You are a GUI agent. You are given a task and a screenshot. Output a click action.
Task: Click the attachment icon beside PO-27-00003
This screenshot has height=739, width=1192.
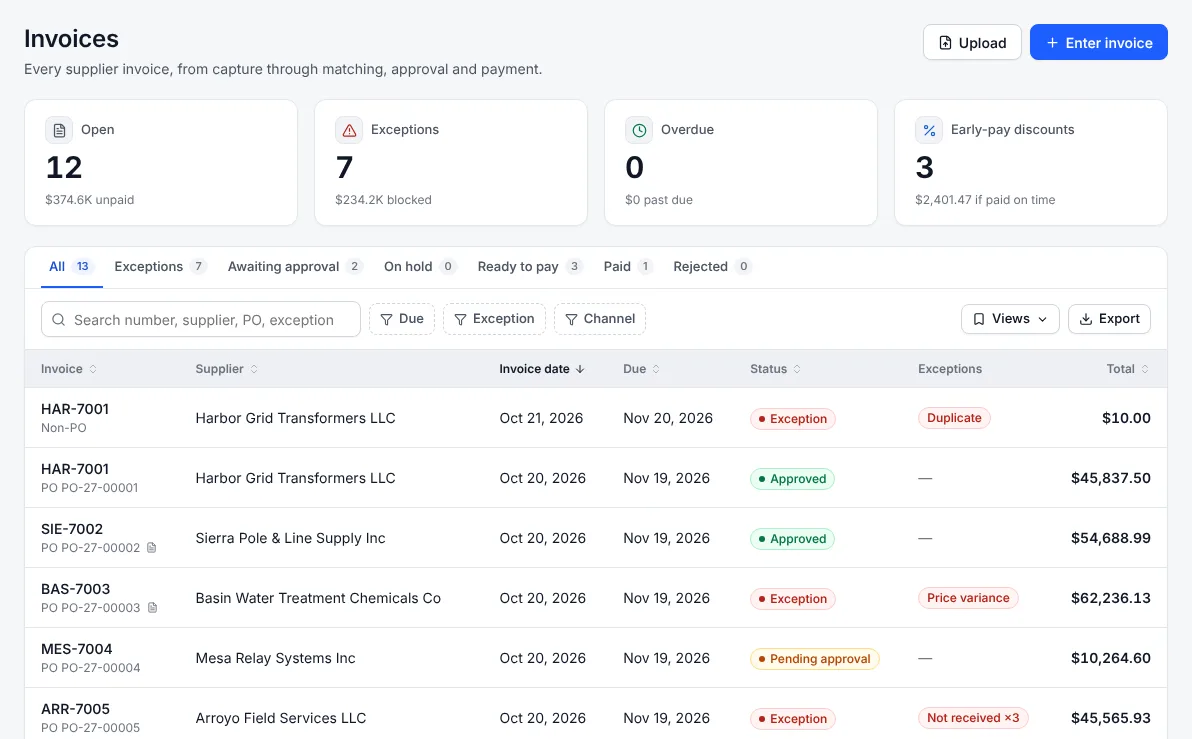pyautogui.click(x=152, y=607)
